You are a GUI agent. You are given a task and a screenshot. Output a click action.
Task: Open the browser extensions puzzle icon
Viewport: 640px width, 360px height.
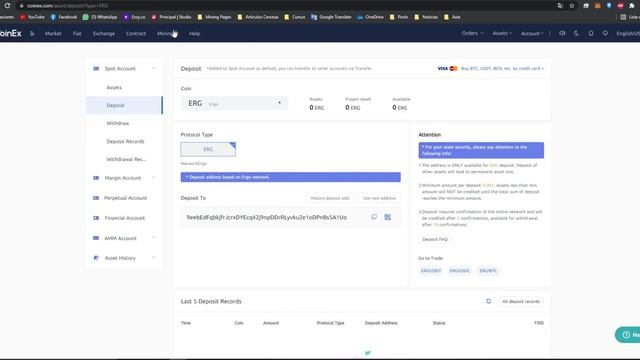coord(632,6)
